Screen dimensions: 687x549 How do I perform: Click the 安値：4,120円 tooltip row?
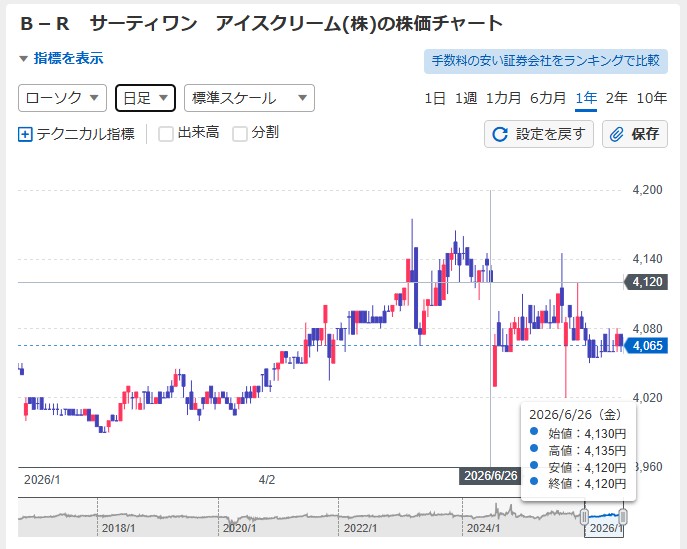click(578, 467)
